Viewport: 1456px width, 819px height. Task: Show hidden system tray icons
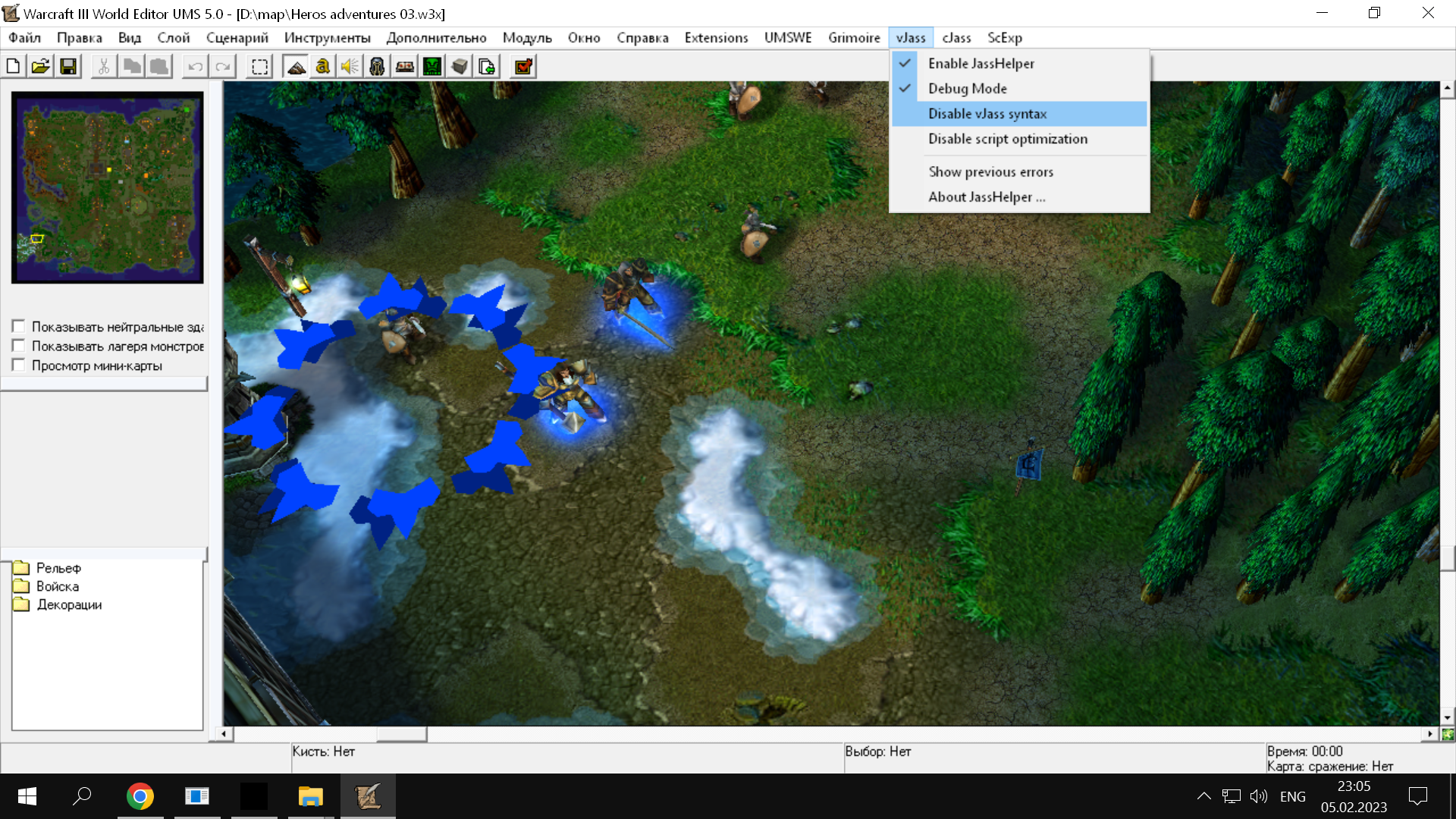pos(1203,796)
